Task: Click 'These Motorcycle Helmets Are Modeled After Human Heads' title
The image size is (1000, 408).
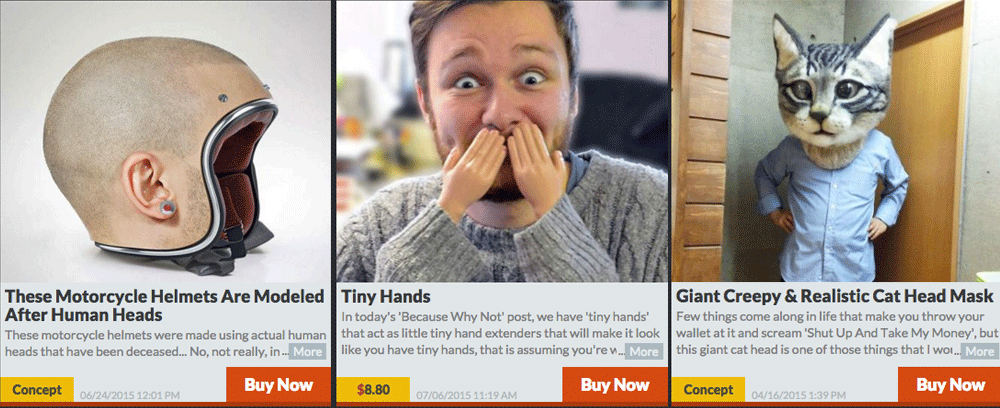Action: (165, 305)
